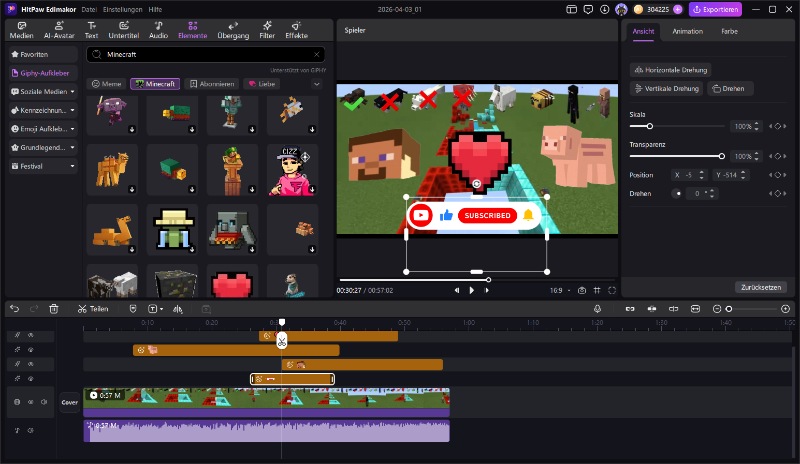Fit timeline to window icon

(695, 309)
